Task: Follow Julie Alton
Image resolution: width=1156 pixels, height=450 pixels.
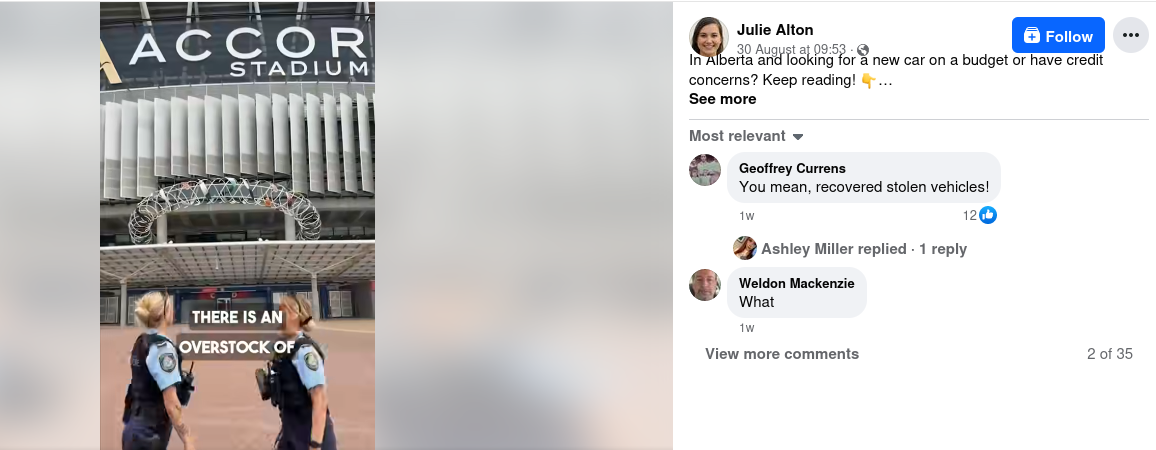Action: tap(1058, 35)
